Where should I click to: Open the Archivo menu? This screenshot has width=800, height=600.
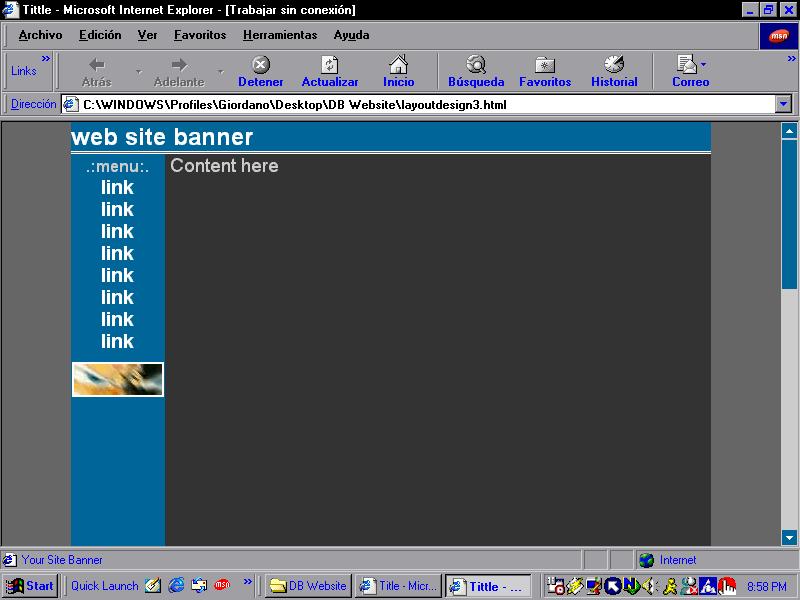pos(40,35)
